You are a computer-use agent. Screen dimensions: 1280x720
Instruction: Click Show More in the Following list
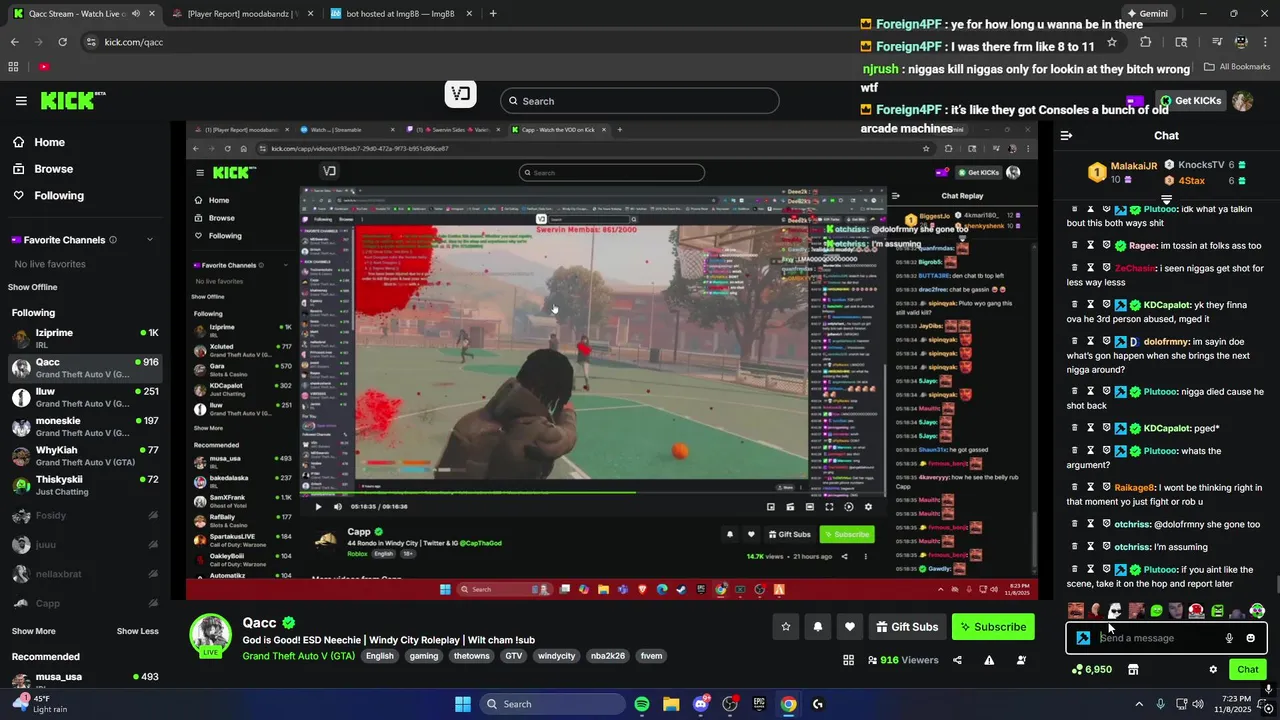point(34,631)
